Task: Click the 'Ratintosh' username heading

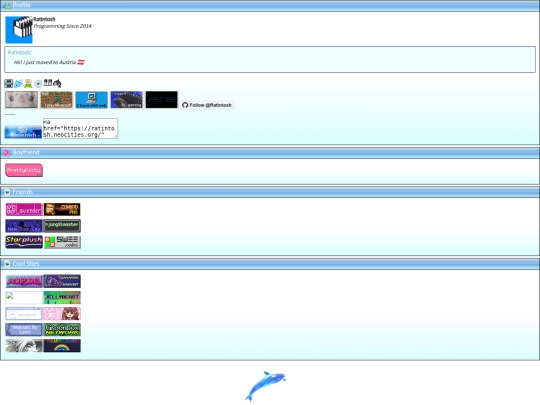Action: (x=44, y=19)
